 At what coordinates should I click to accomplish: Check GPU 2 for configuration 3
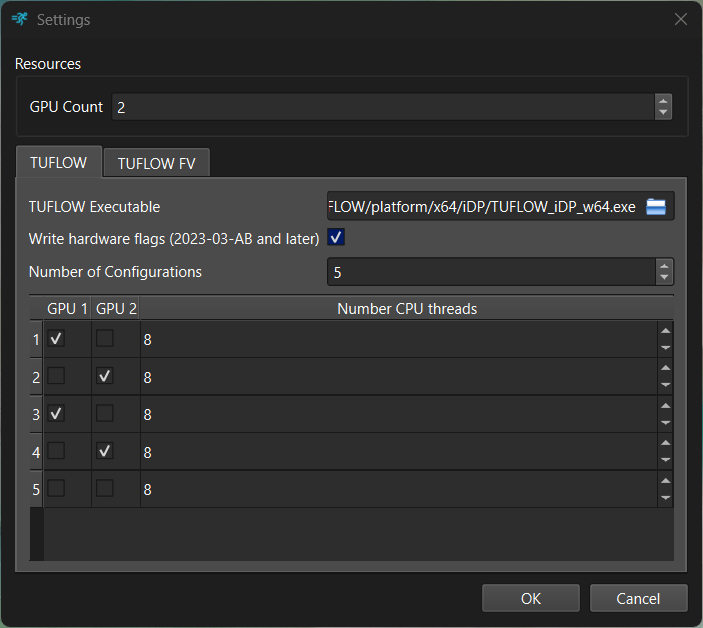[x=104, y=413]
